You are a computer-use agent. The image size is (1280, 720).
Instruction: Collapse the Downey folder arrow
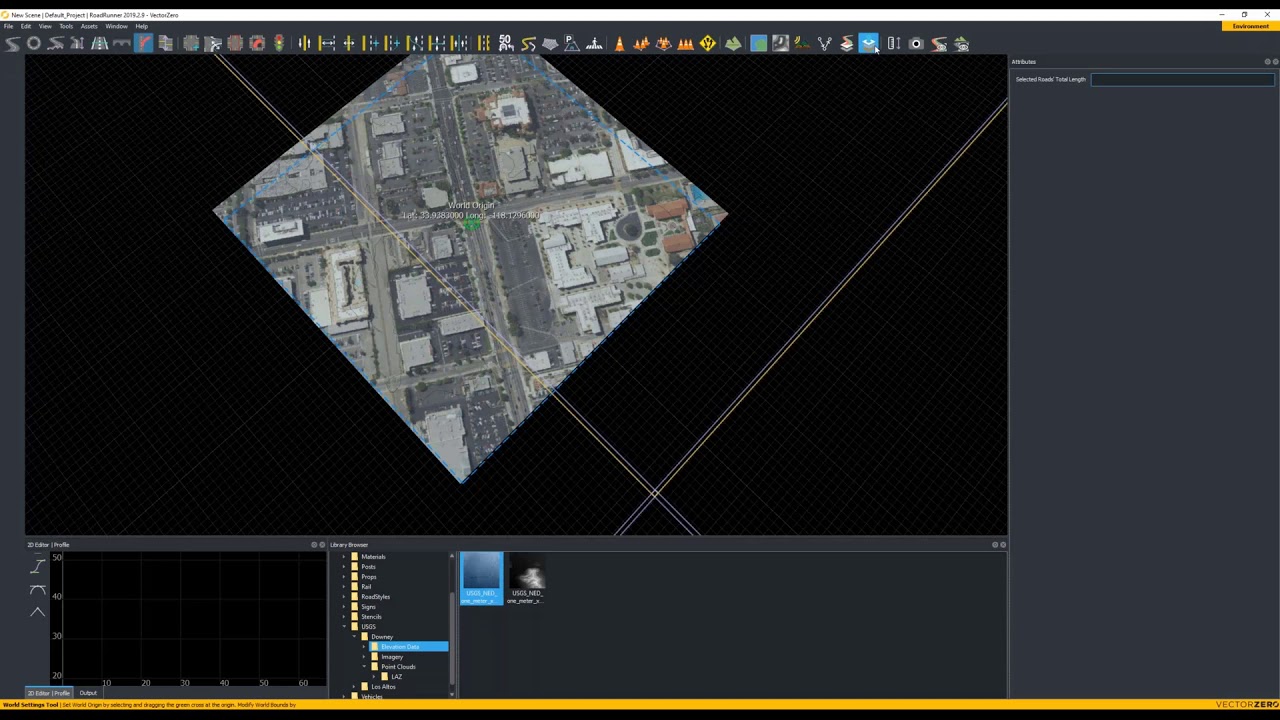click(x=354, y=637)
